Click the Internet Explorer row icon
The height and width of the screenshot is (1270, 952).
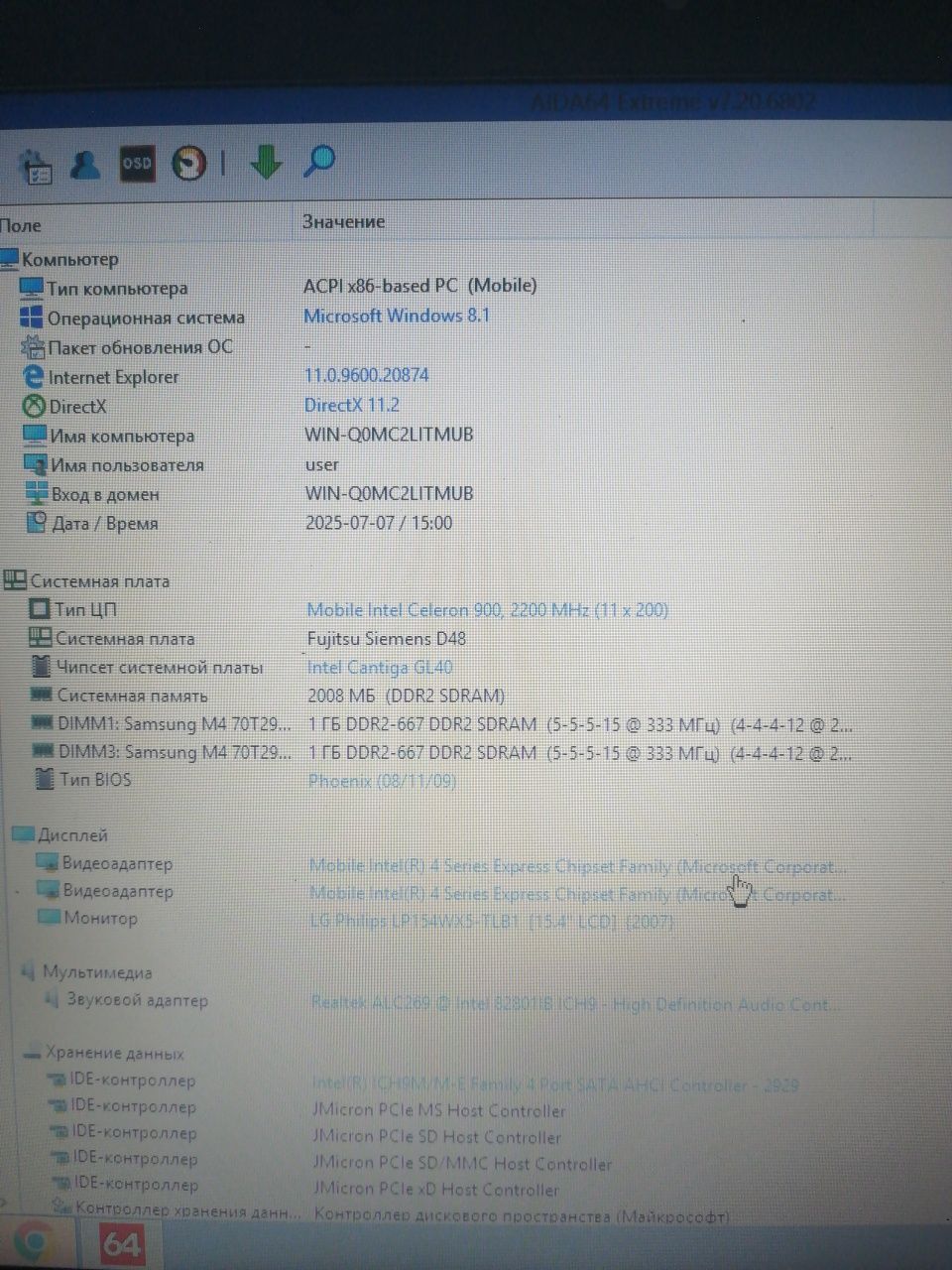pos(34,378)
